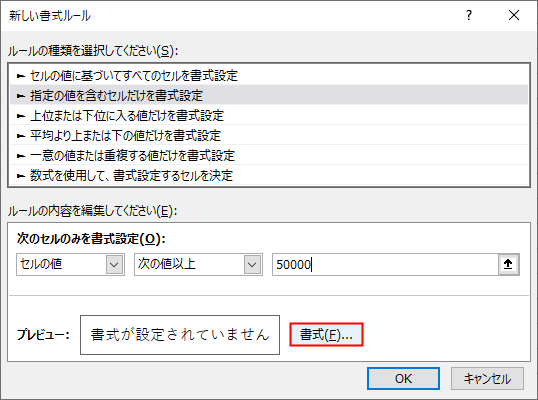
Task: Click the range collapse arrow icon
Action: [x=508, y=264]
